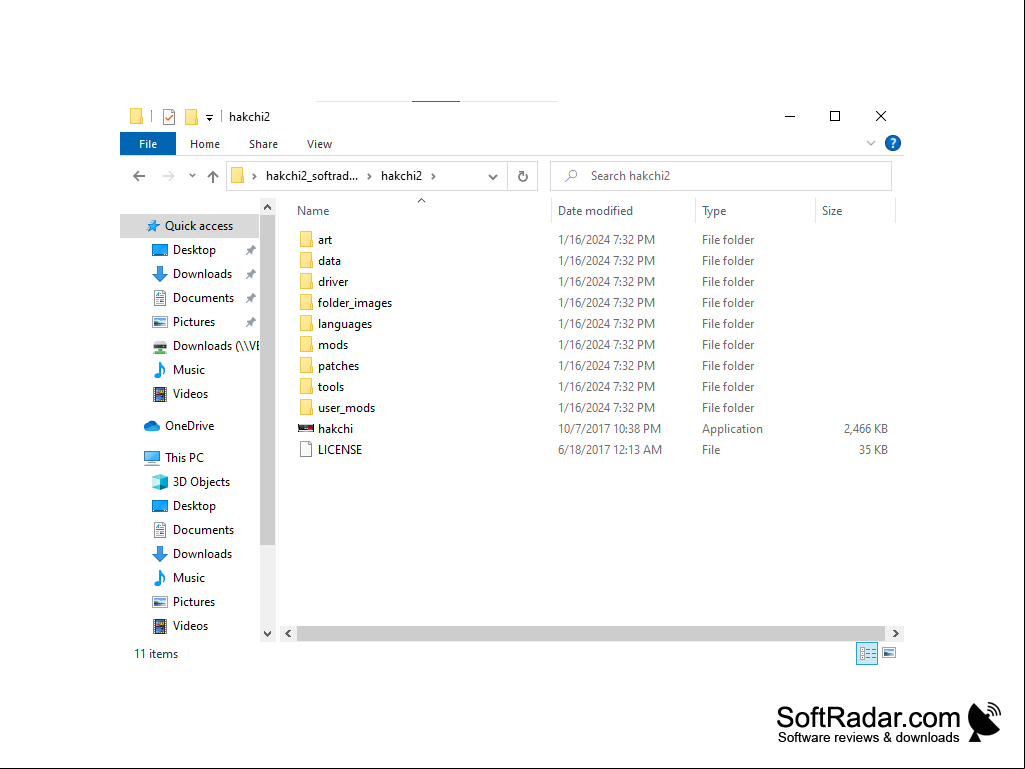Refresh the hakchi2 folder view

[x=523, y=176]
